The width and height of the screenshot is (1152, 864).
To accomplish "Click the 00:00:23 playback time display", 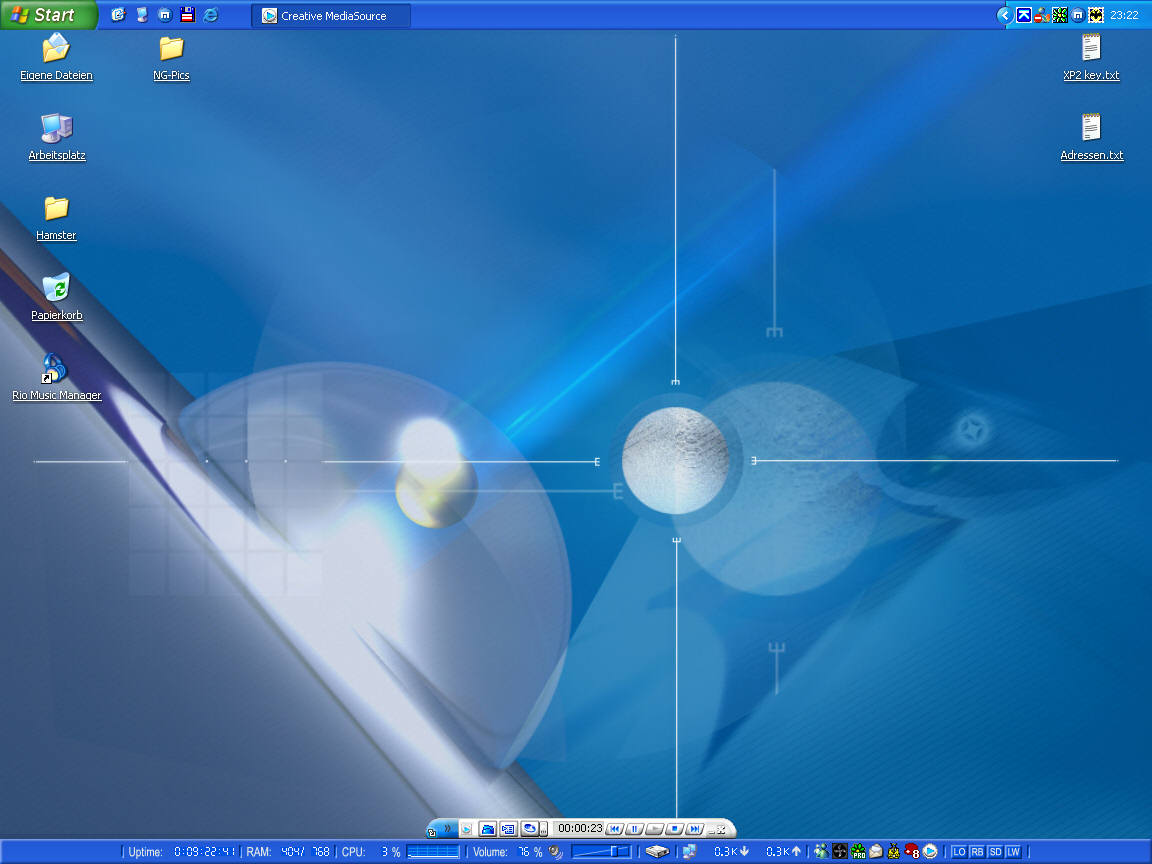I will pos(580,828).
